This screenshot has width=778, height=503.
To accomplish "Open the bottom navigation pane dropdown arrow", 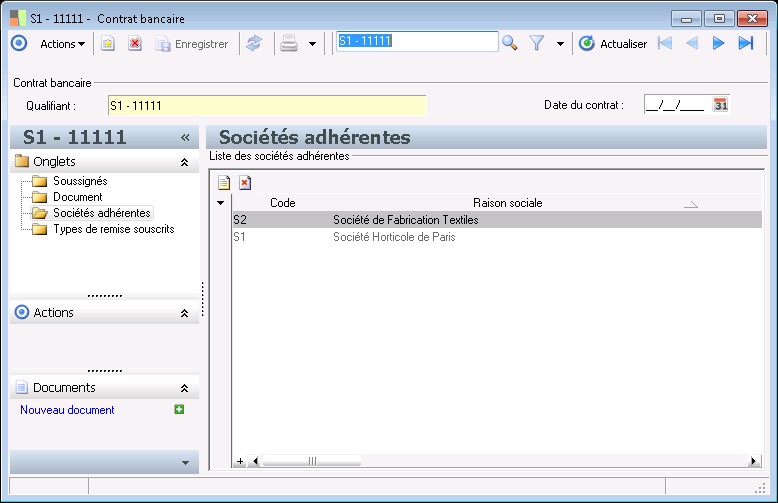I will (185, 463).
